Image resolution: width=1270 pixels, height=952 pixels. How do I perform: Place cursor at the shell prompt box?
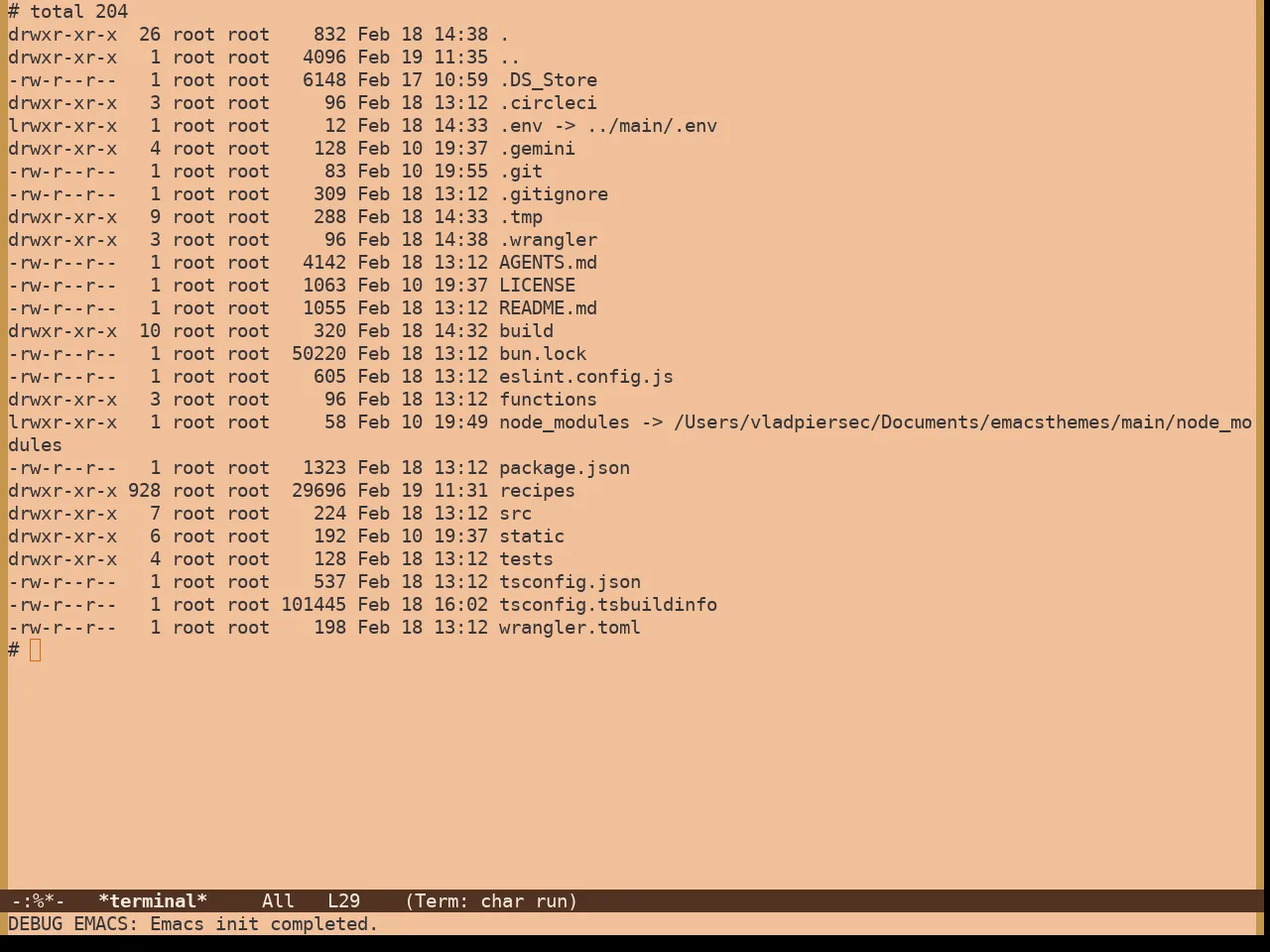[x=36, y=651]
